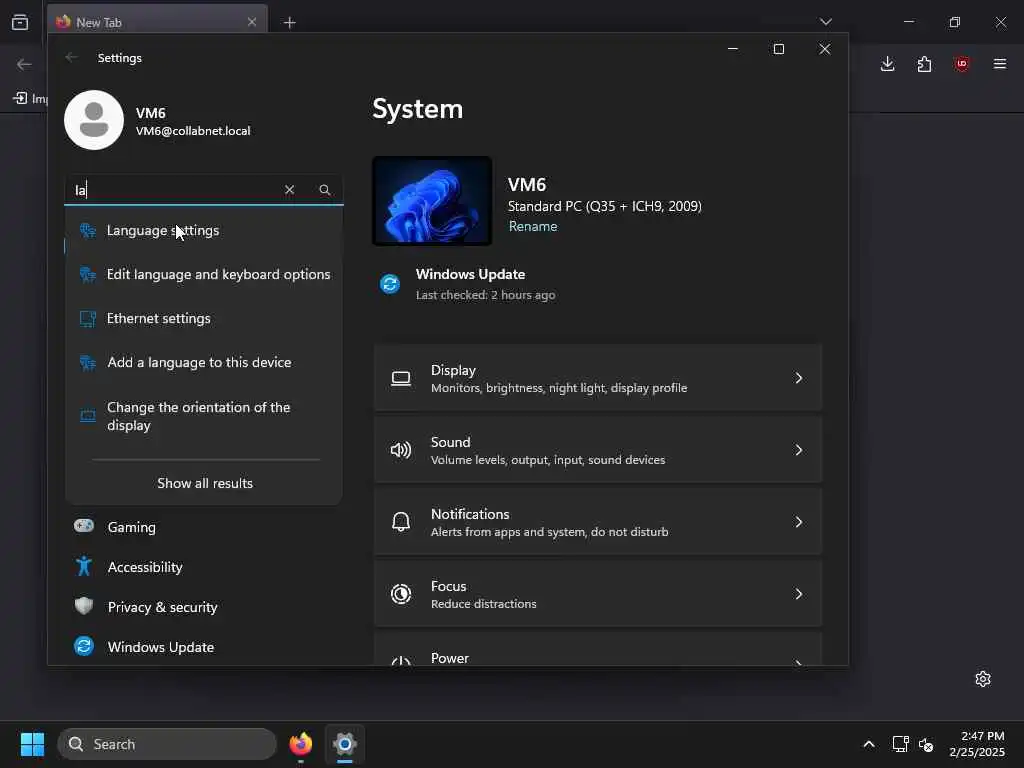Click the Firefox View icon

tap(20, 22)
